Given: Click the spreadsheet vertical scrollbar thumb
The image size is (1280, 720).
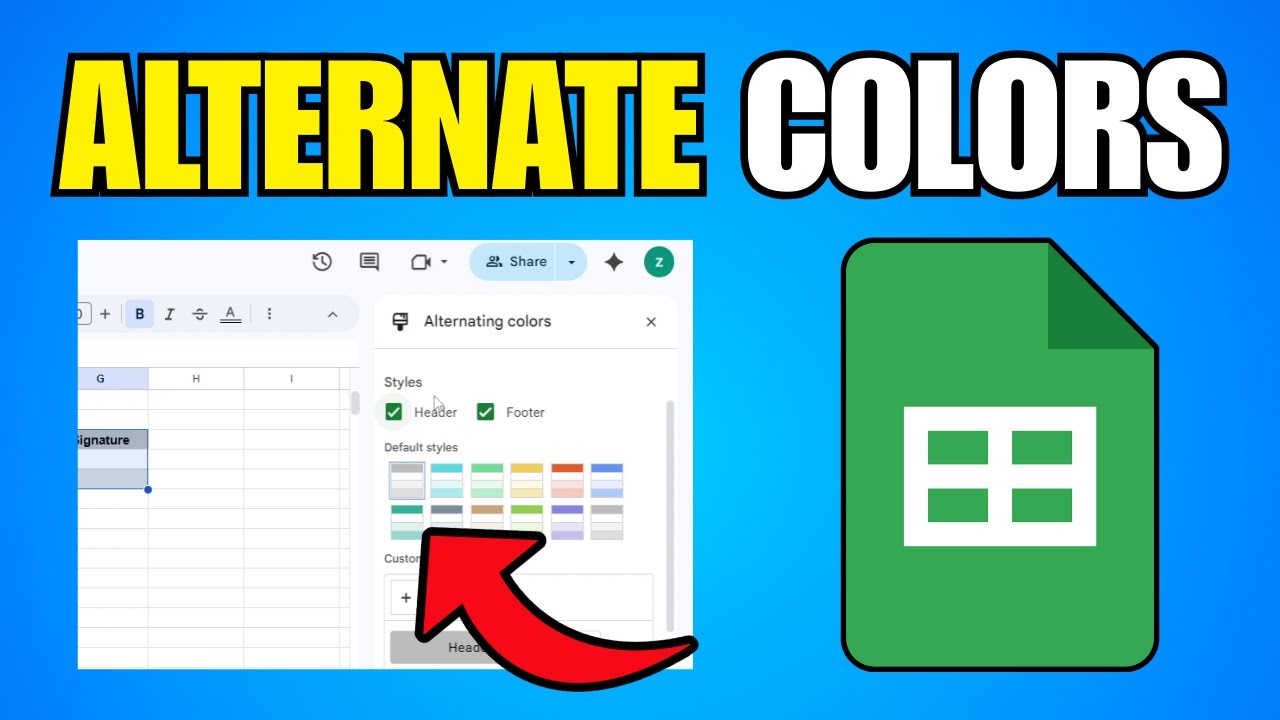Looking at the screenshot, I should tap(354, 403).
